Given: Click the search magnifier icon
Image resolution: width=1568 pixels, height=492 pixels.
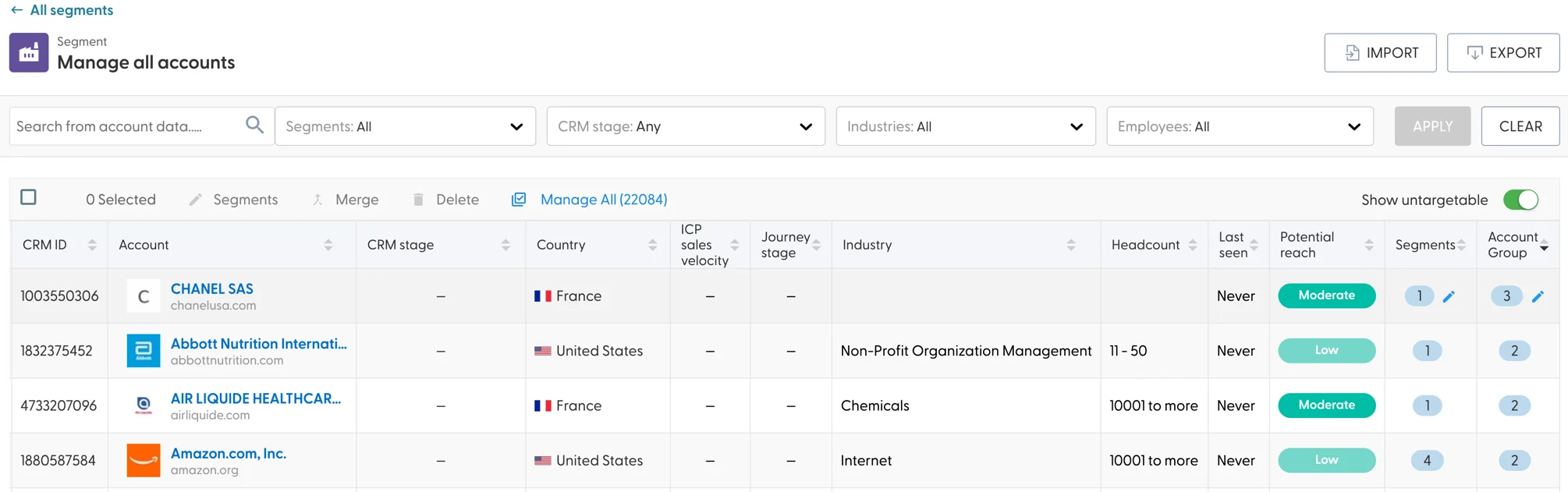Looking at the screenshot, I should 254,125.
